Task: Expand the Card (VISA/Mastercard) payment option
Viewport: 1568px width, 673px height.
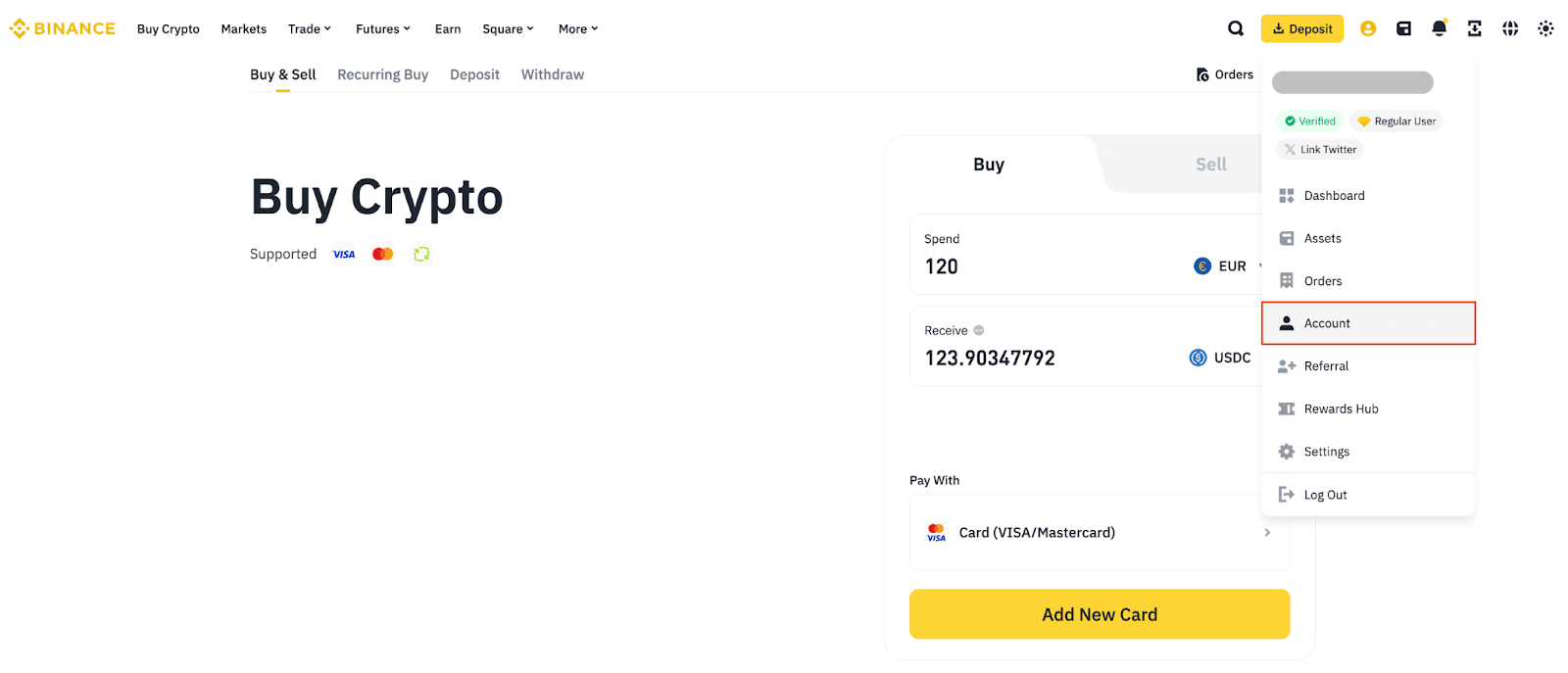Action: pyautogui.click(x=1099, y=533)
